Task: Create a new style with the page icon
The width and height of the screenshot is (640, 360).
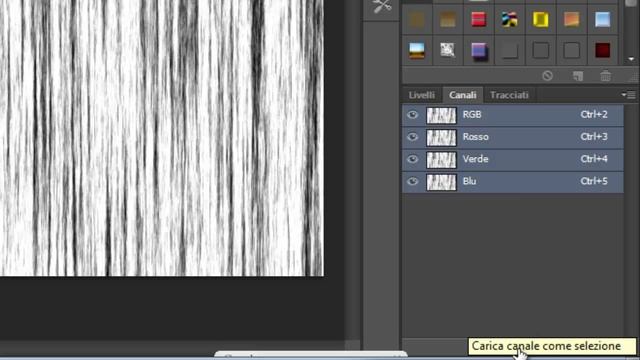Action: pyautogui.click(x=578, y=76)
